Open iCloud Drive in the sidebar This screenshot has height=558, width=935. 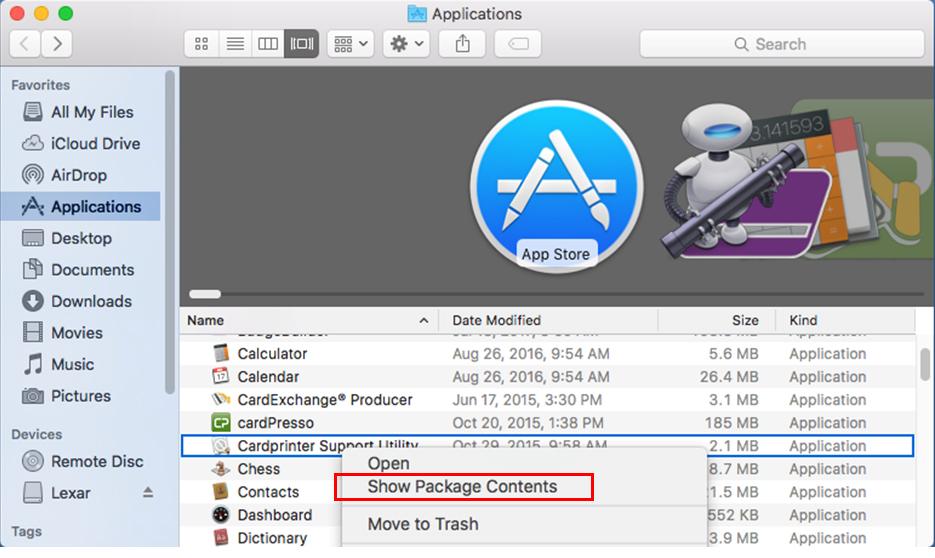pos(95,143)
